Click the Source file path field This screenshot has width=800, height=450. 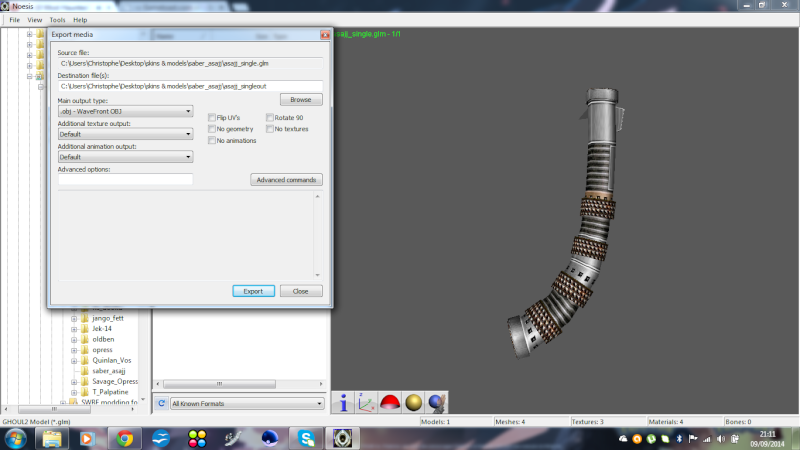click(x=190, y=63)
